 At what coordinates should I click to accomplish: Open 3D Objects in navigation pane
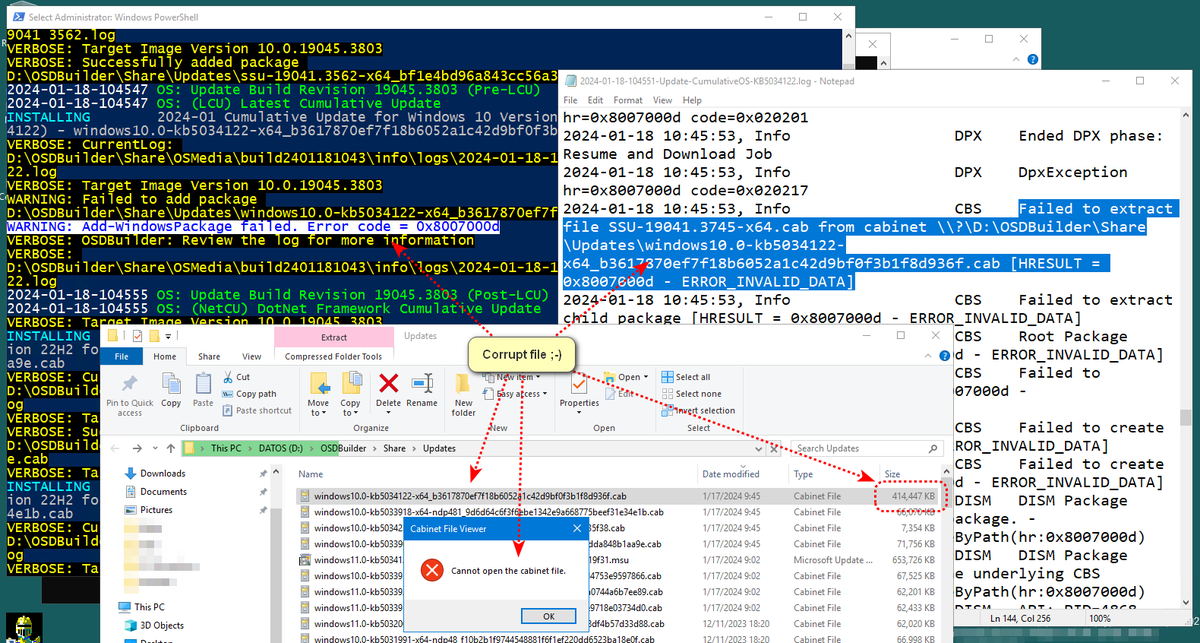point(155,625)
